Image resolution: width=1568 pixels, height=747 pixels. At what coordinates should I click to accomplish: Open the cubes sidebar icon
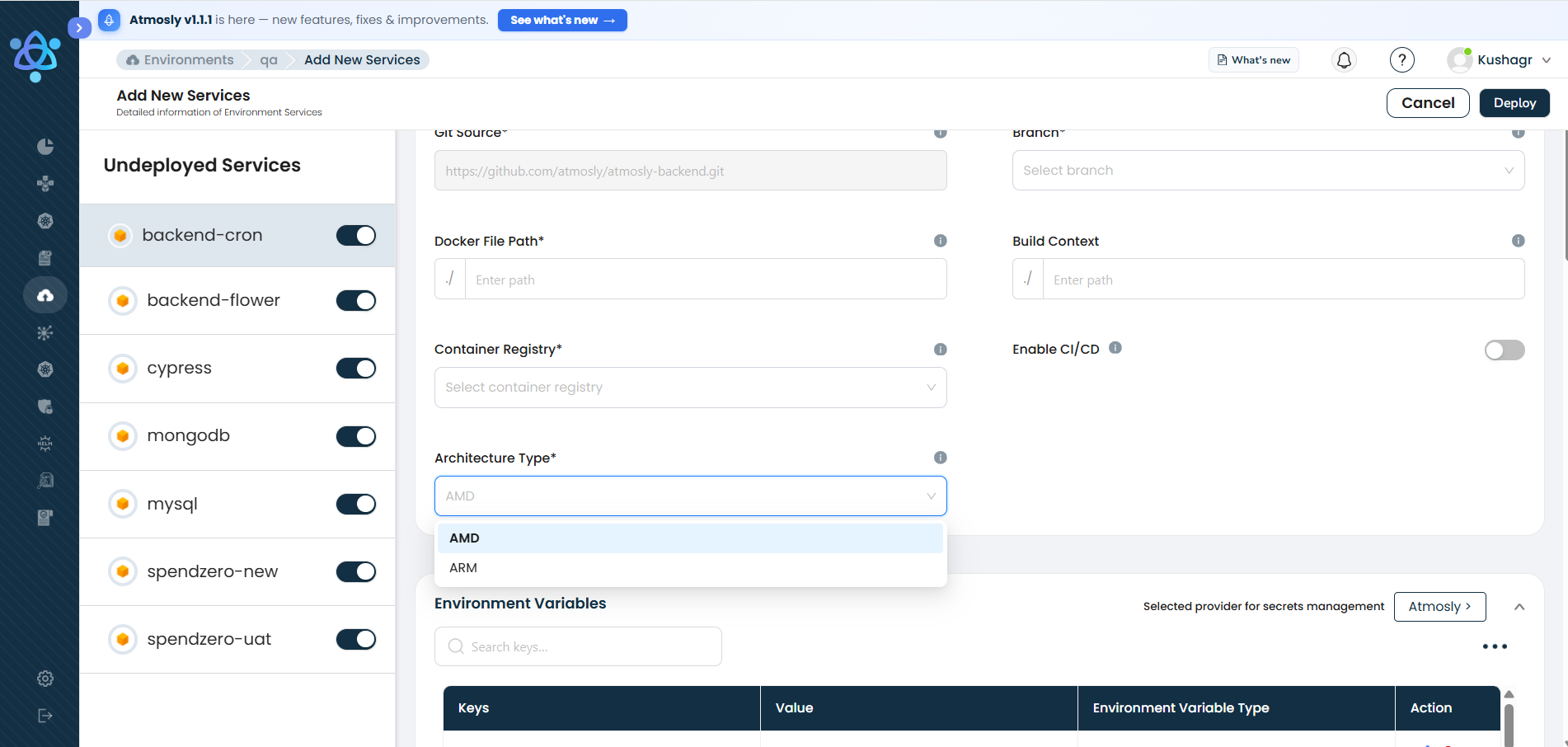[45, 184]
